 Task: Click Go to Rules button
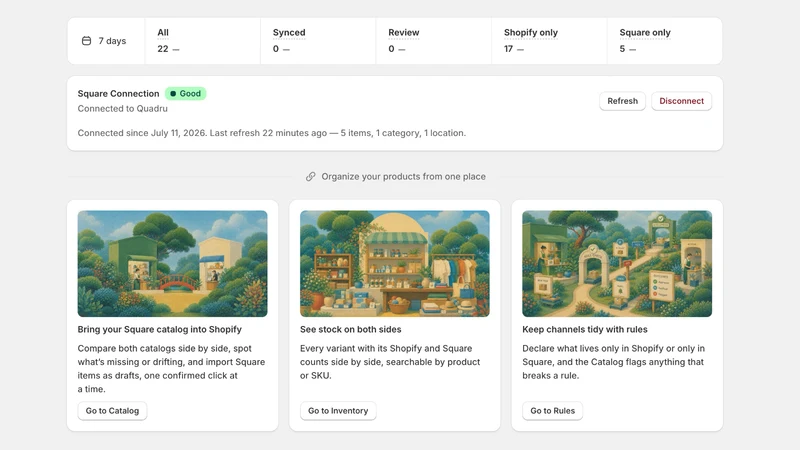(x=553, y=411)
